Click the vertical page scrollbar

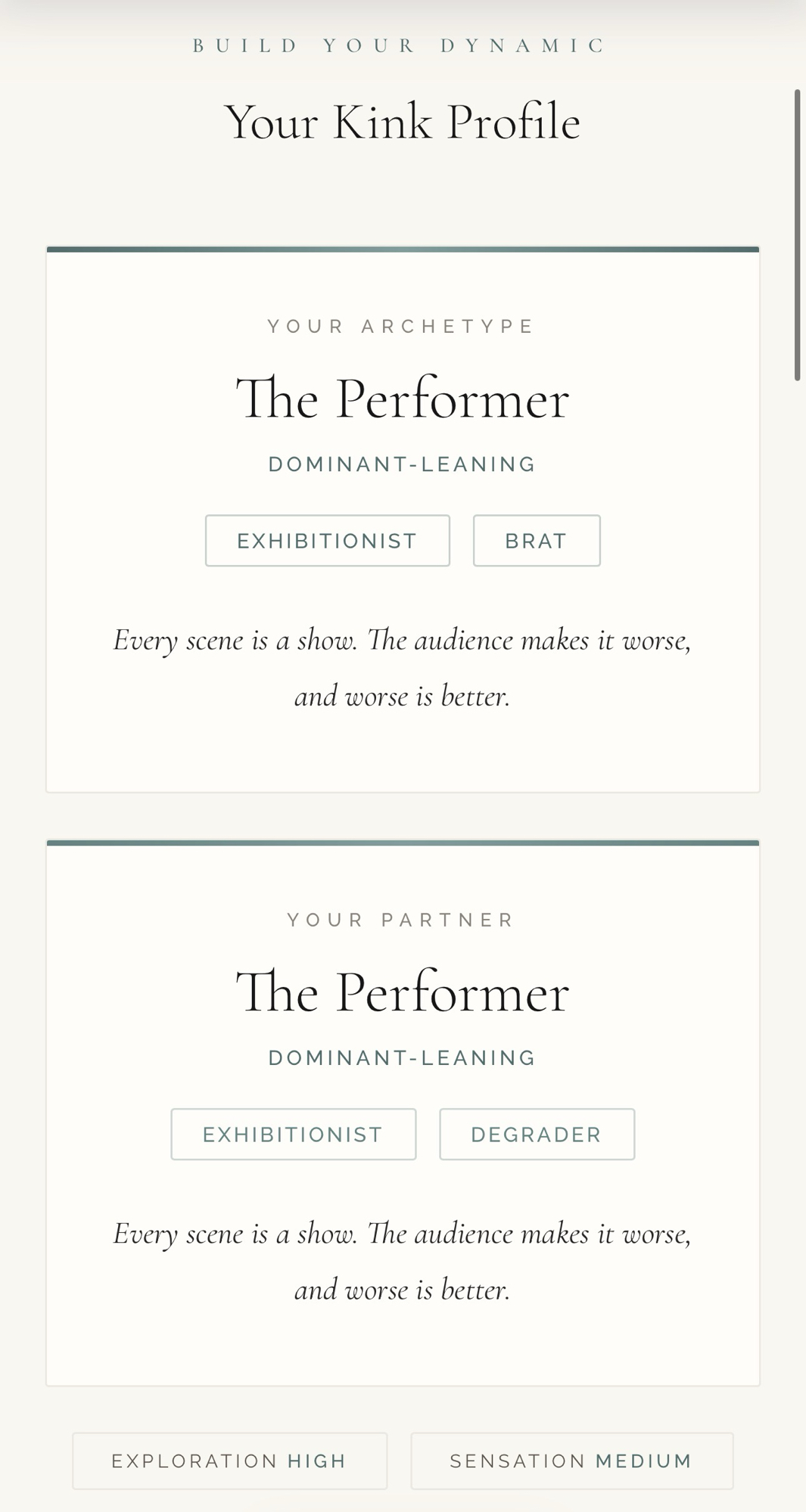click(797, 234)
